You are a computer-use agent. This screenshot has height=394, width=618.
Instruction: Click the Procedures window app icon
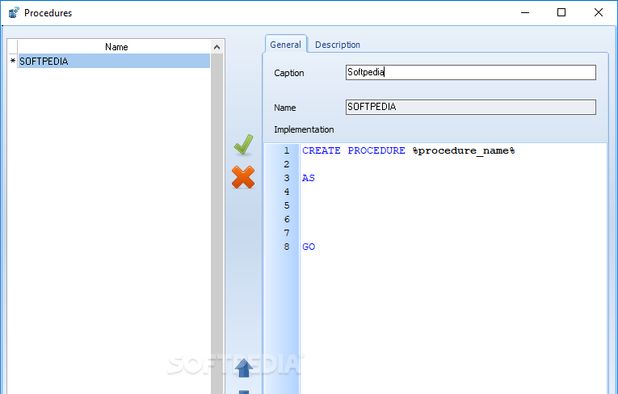coord(14,13)
